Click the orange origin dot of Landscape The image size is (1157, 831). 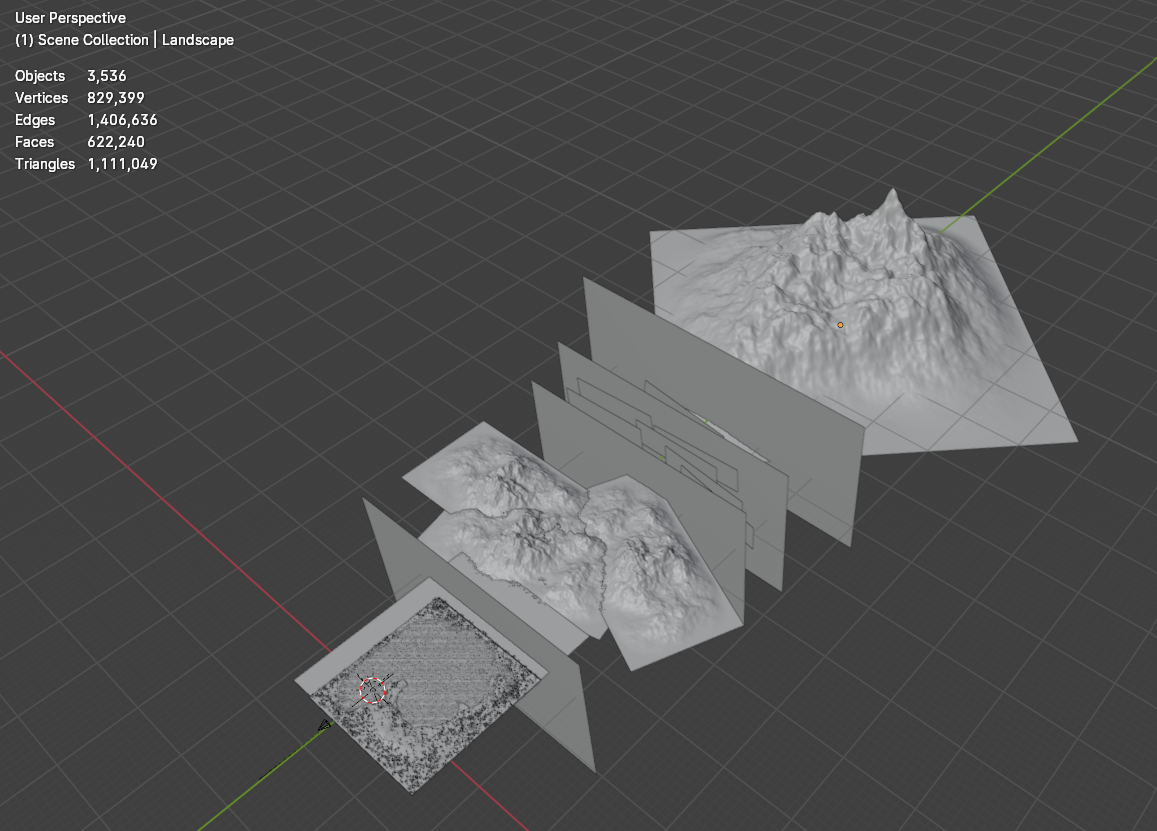click(x=840, y=325)
